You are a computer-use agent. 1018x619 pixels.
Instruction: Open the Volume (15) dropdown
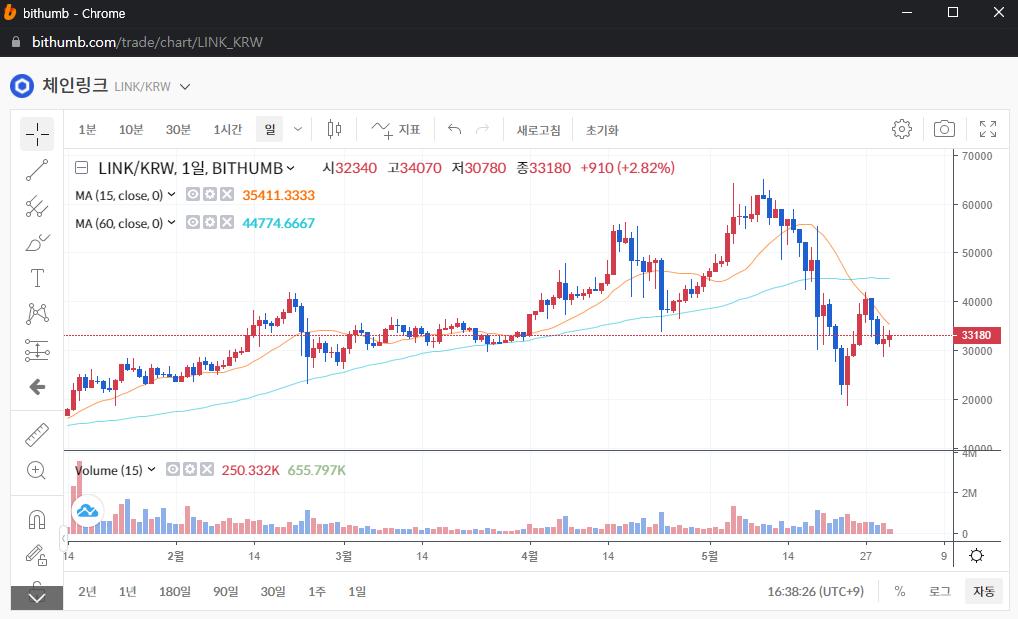pos(151,469)
